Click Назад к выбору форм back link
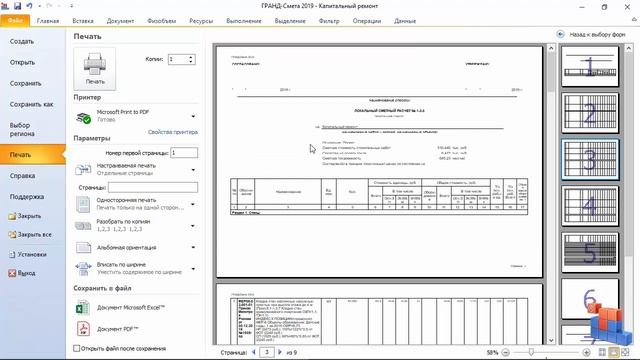Screen dimensions: 640x360 (591, 35)
